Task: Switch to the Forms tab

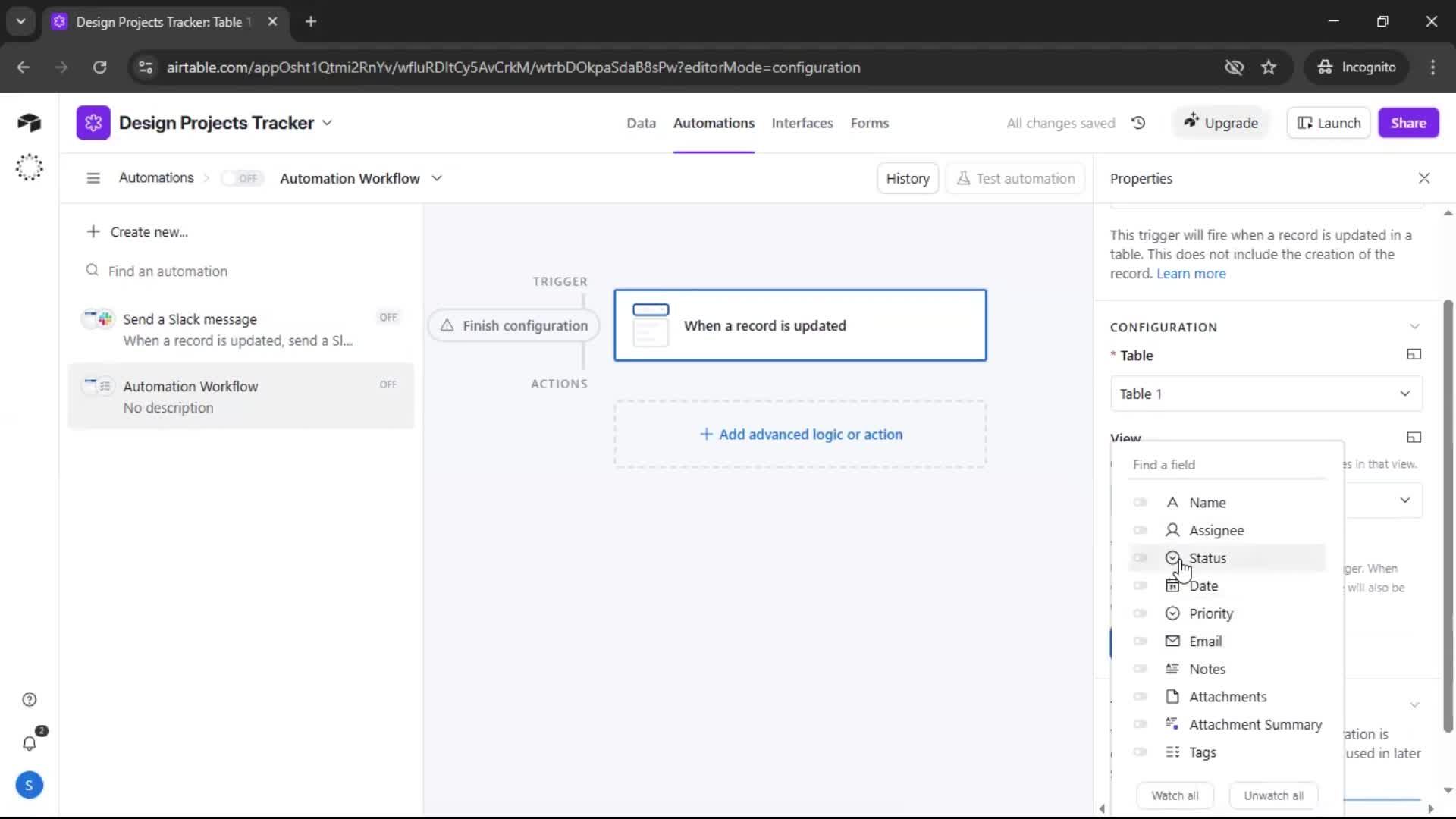Action: point(869,123)
